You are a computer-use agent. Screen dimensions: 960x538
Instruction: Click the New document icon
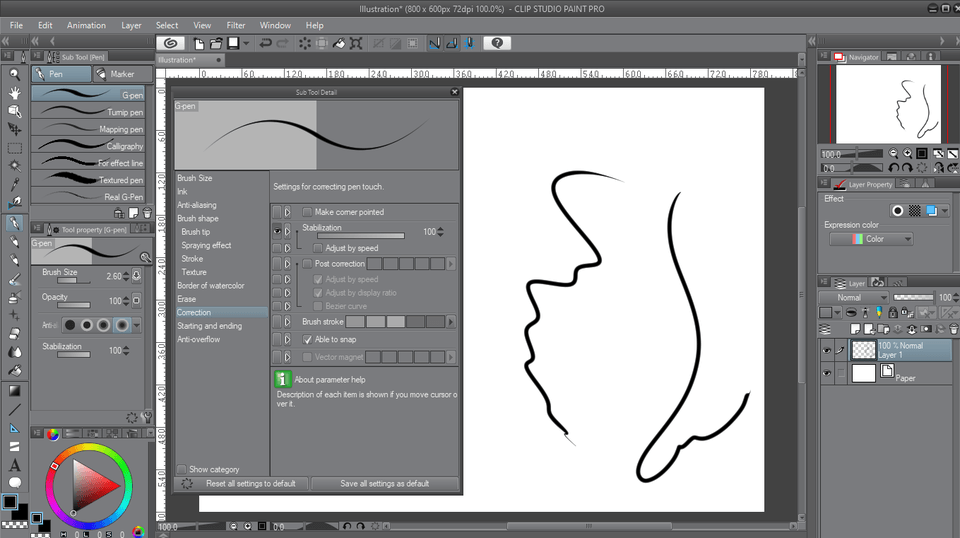199,43
